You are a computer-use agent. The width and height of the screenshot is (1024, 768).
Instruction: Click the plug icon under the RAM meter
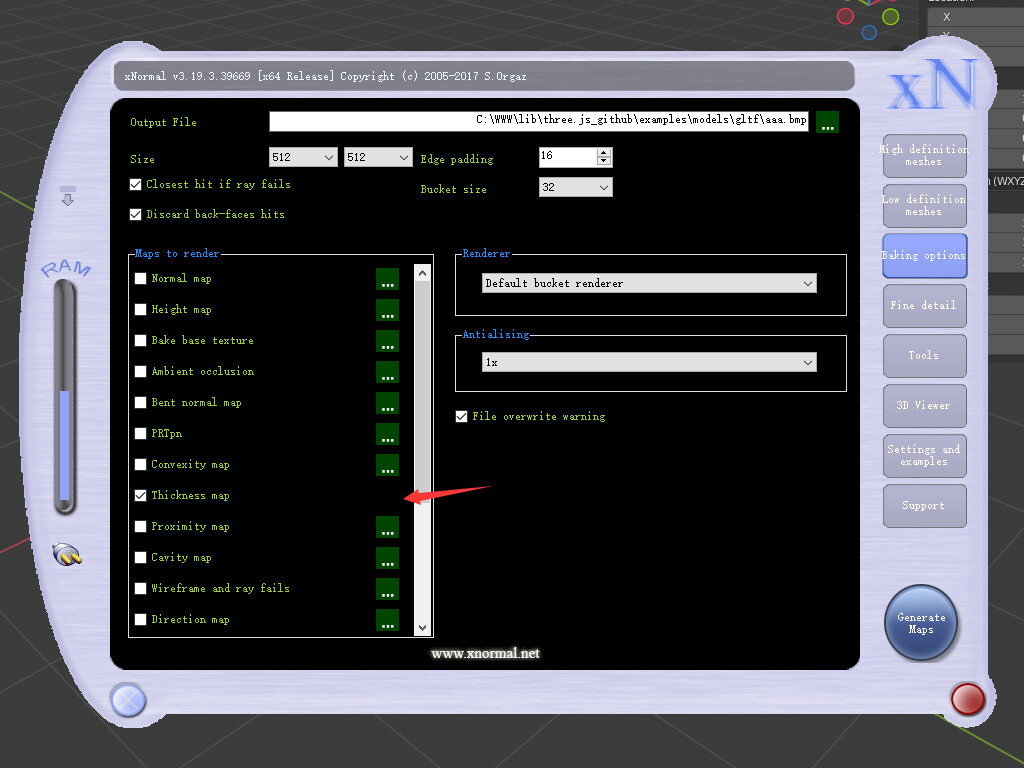click(x=67, y=554)
